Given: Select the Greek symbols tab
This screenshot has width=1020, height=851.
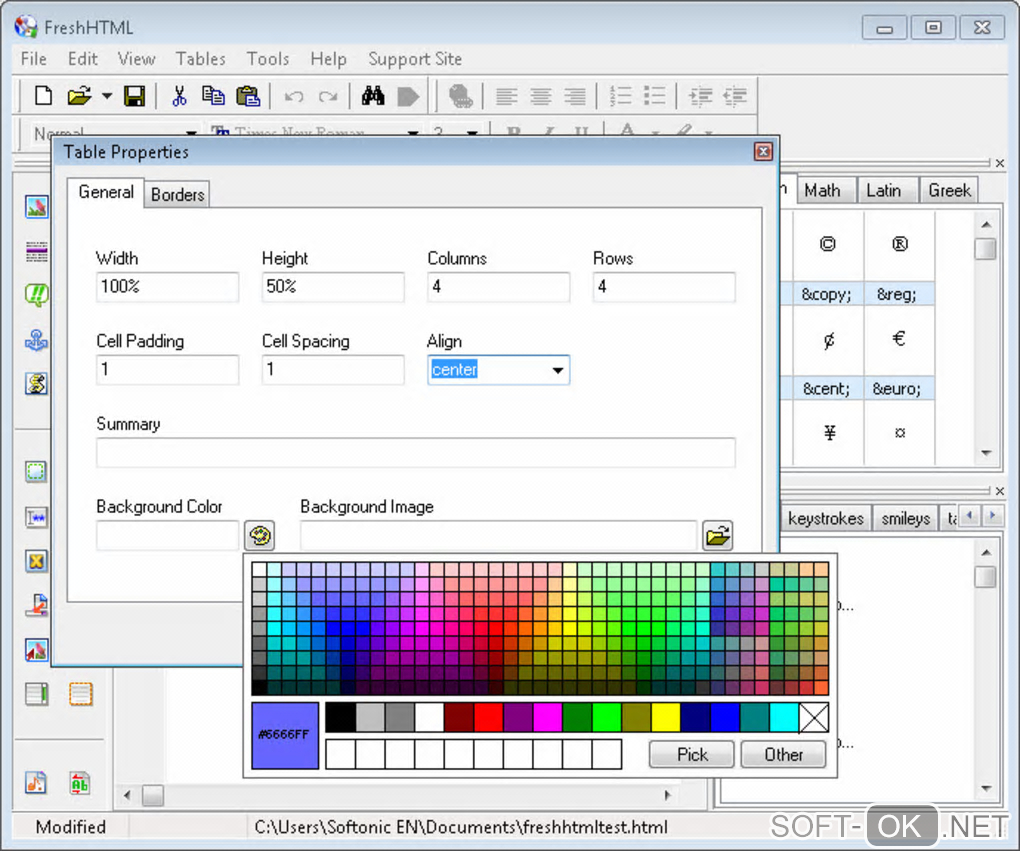Looking at the screenshot, I should point(949,190).
